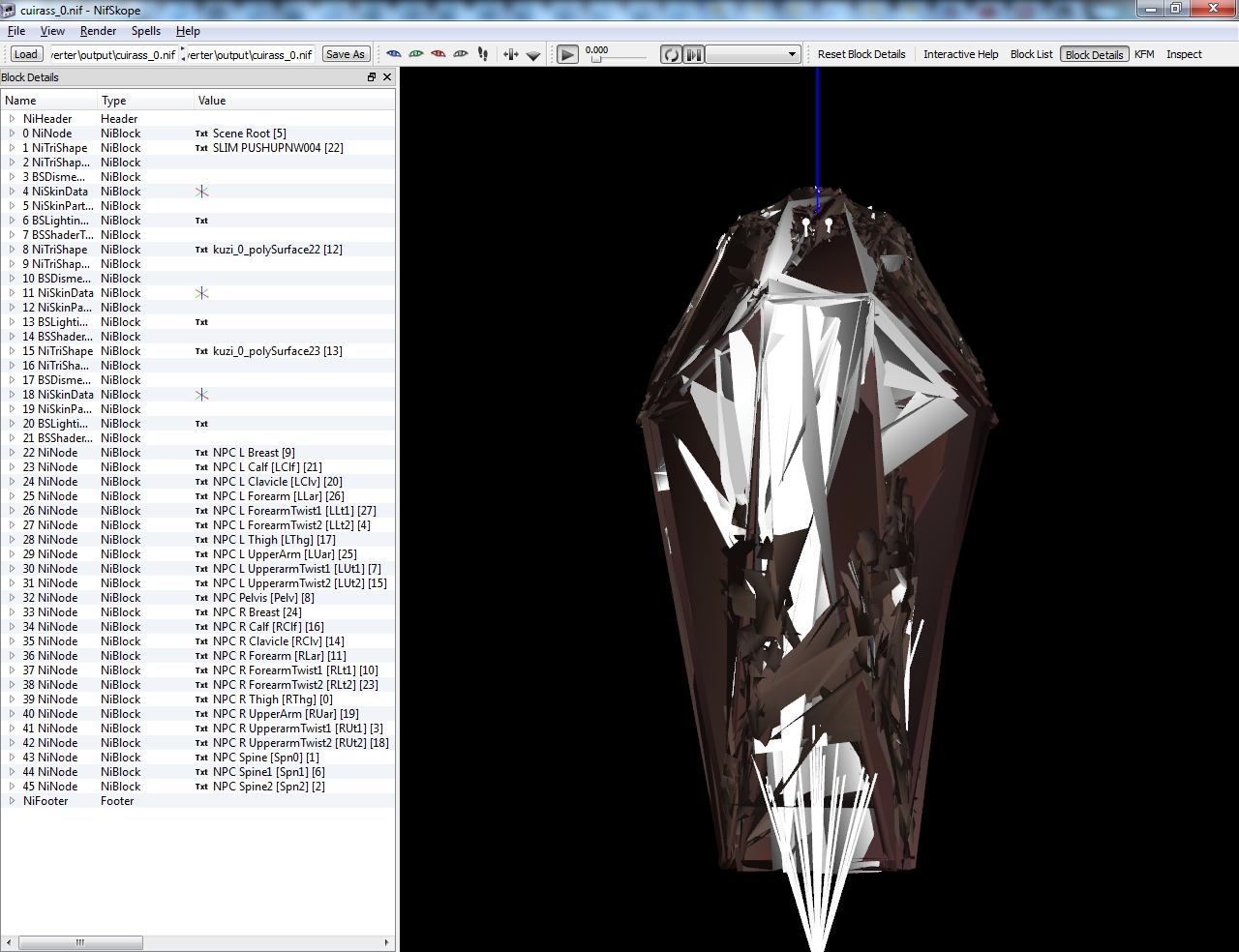This screenshot has width=1239, height=952.
Task: Switch to Side view with the red eye icon
Action: 438,54
